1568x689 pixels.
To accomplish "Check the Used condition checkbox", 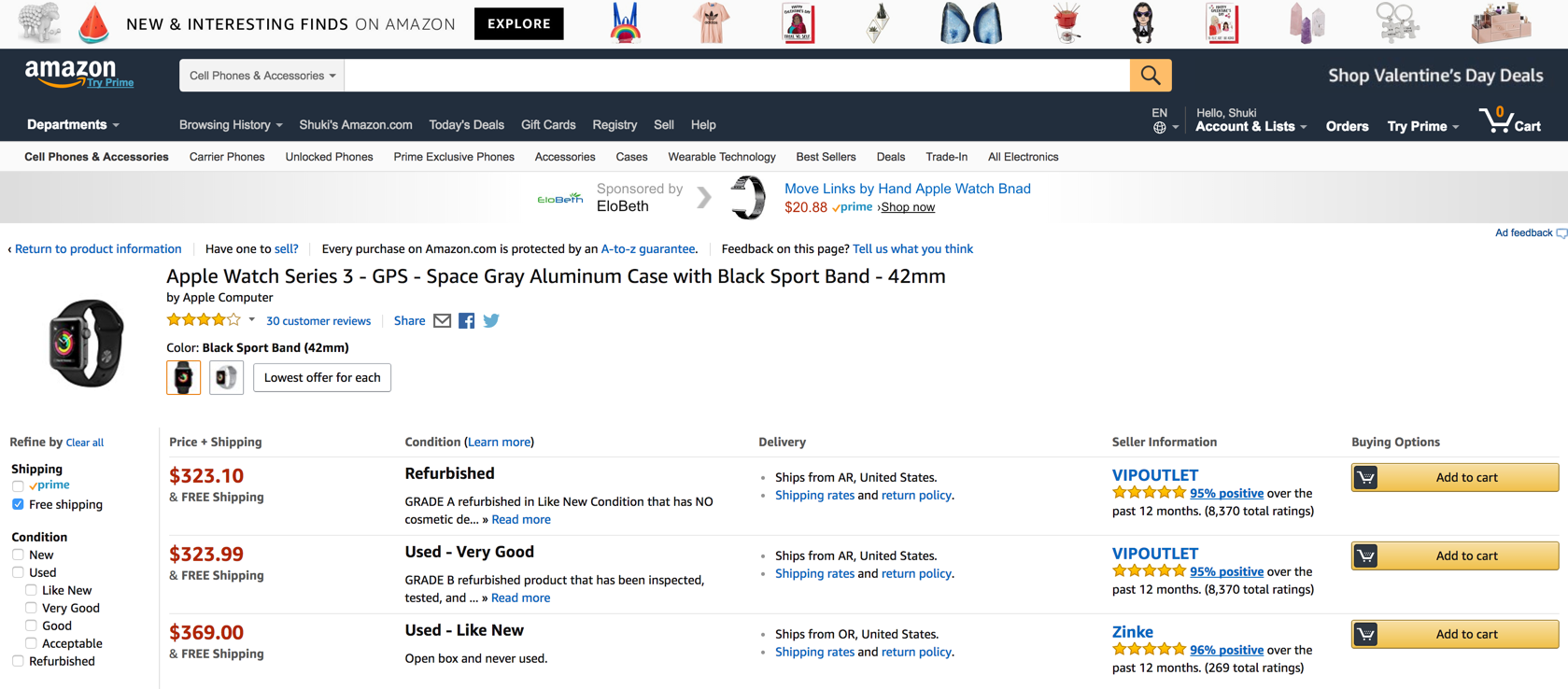I will tap(18, 572).
